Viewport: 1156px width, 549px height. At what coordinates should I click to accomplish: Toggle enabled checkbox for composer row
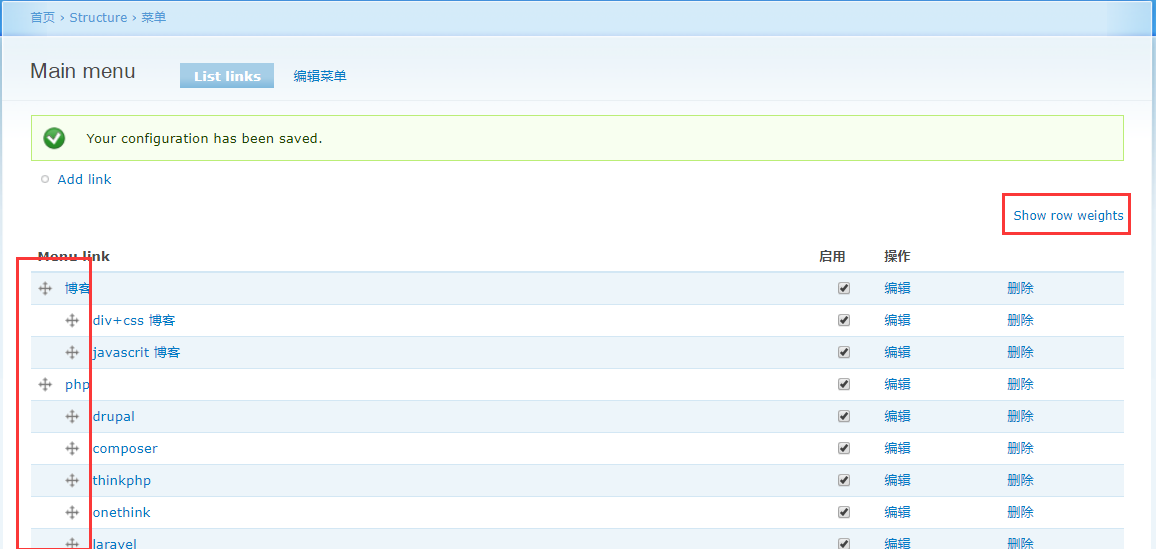point(844,448)
